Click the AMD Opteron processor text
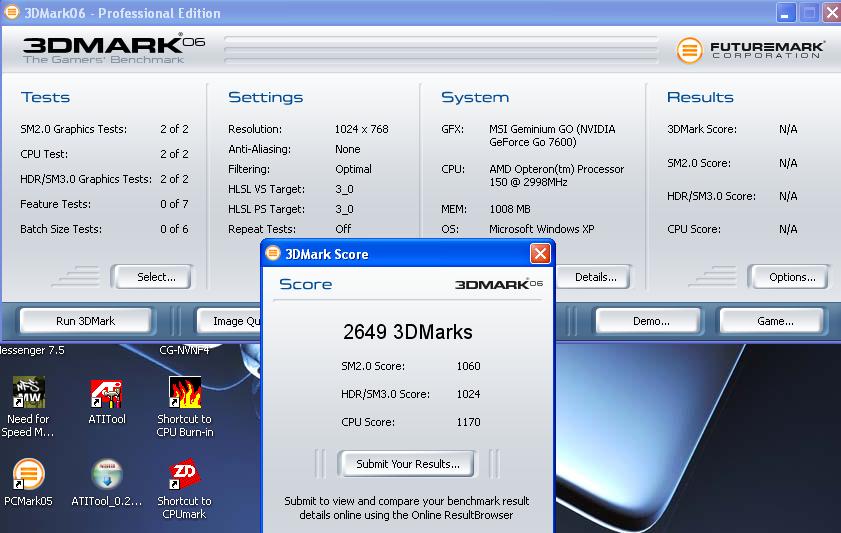This screenshot has height=533, width=841. [x=556, y=175]
